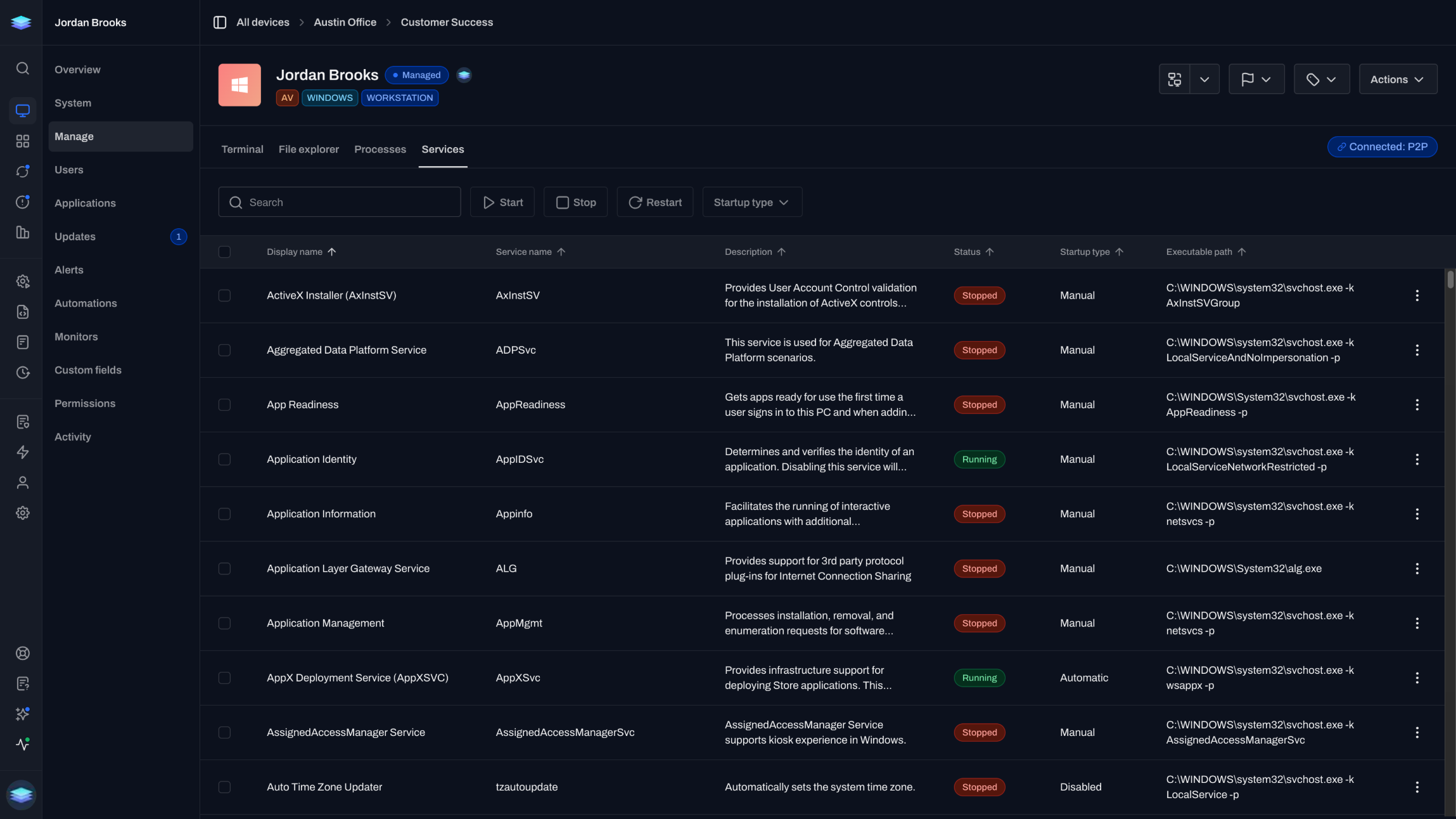The height and width of the screenshot is (819, 1456).
Task: Sort by Display name column
Action: pyautogui.click(x=301, y=252)
